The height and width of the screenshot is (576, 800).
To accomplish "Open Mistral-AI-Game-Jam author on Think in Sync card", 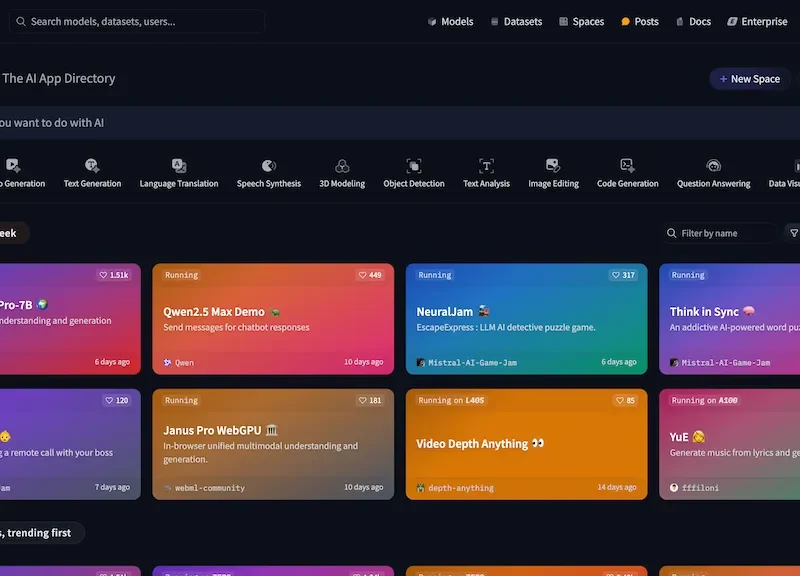I will [726, 363].
